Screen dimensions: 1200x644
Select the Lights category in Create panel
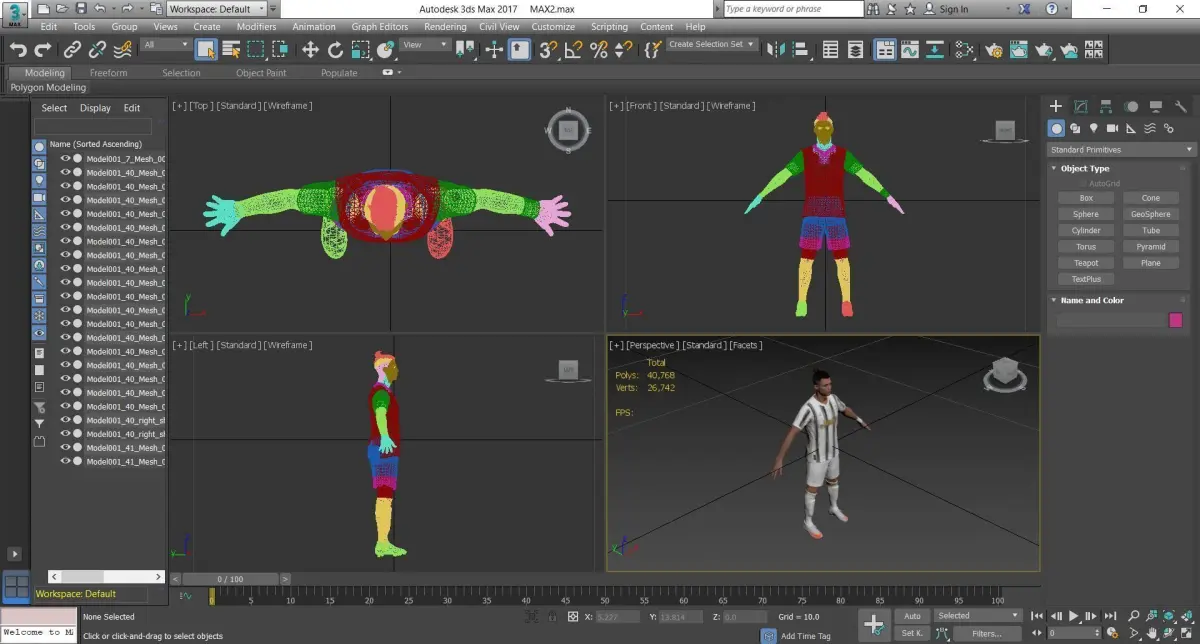(x=1094, y=128)
